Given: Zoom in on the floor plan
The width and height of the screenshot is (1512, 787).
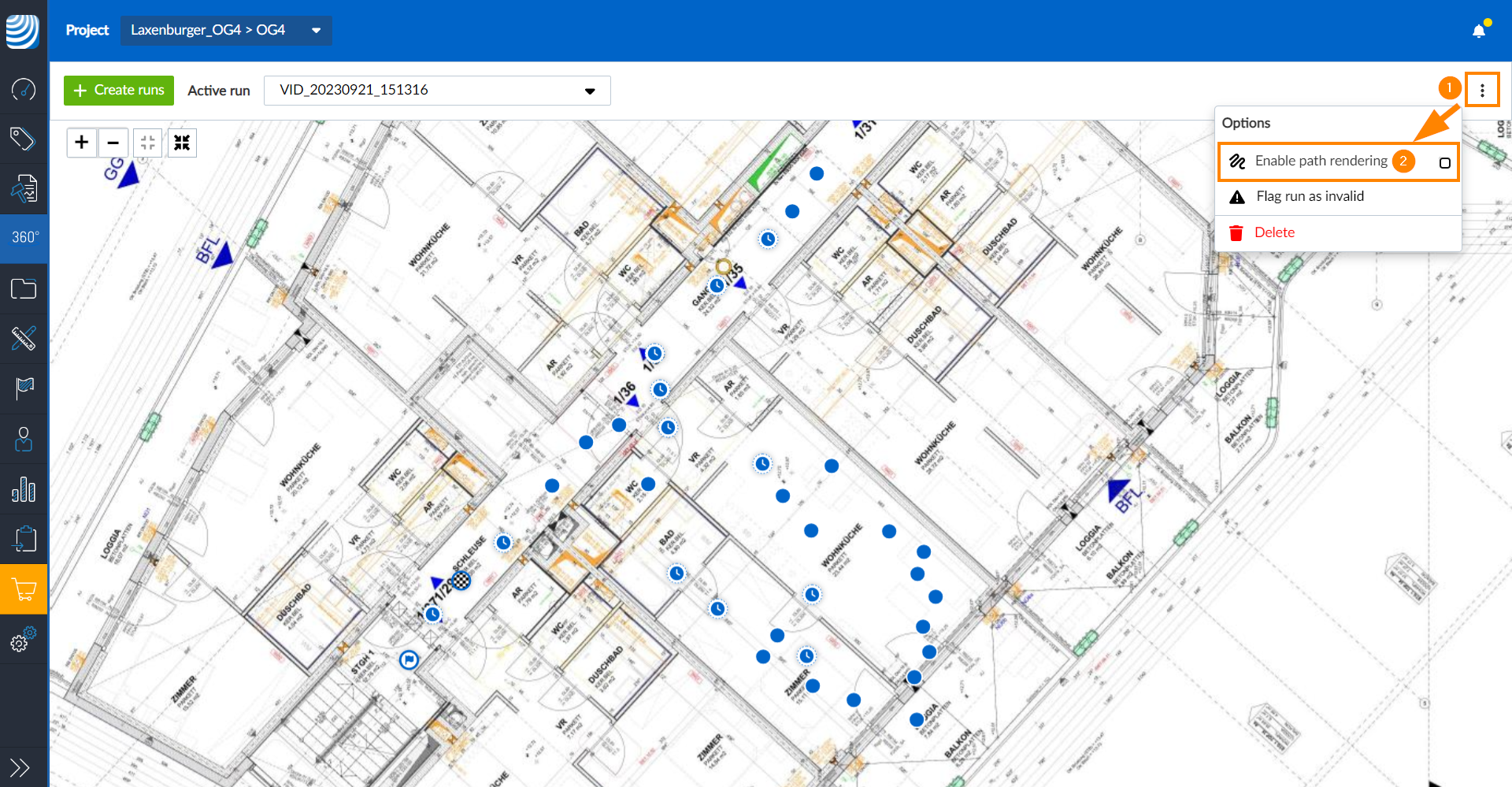Looking at the screenshot, I should point(82,143).
